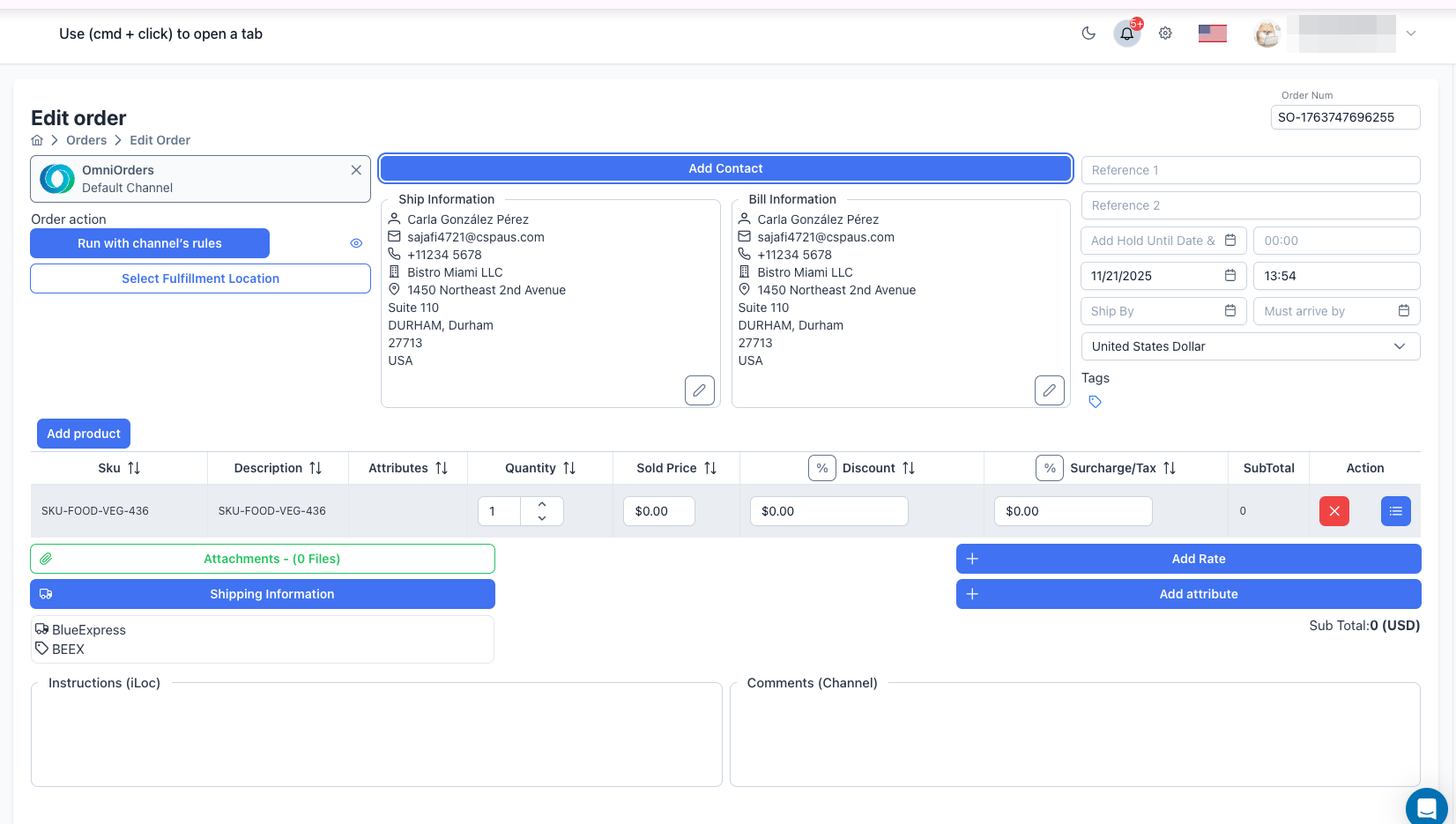Screen dimensions: 1456x824
Task: Increase the product quantity stepper
Action: (542, 504)
